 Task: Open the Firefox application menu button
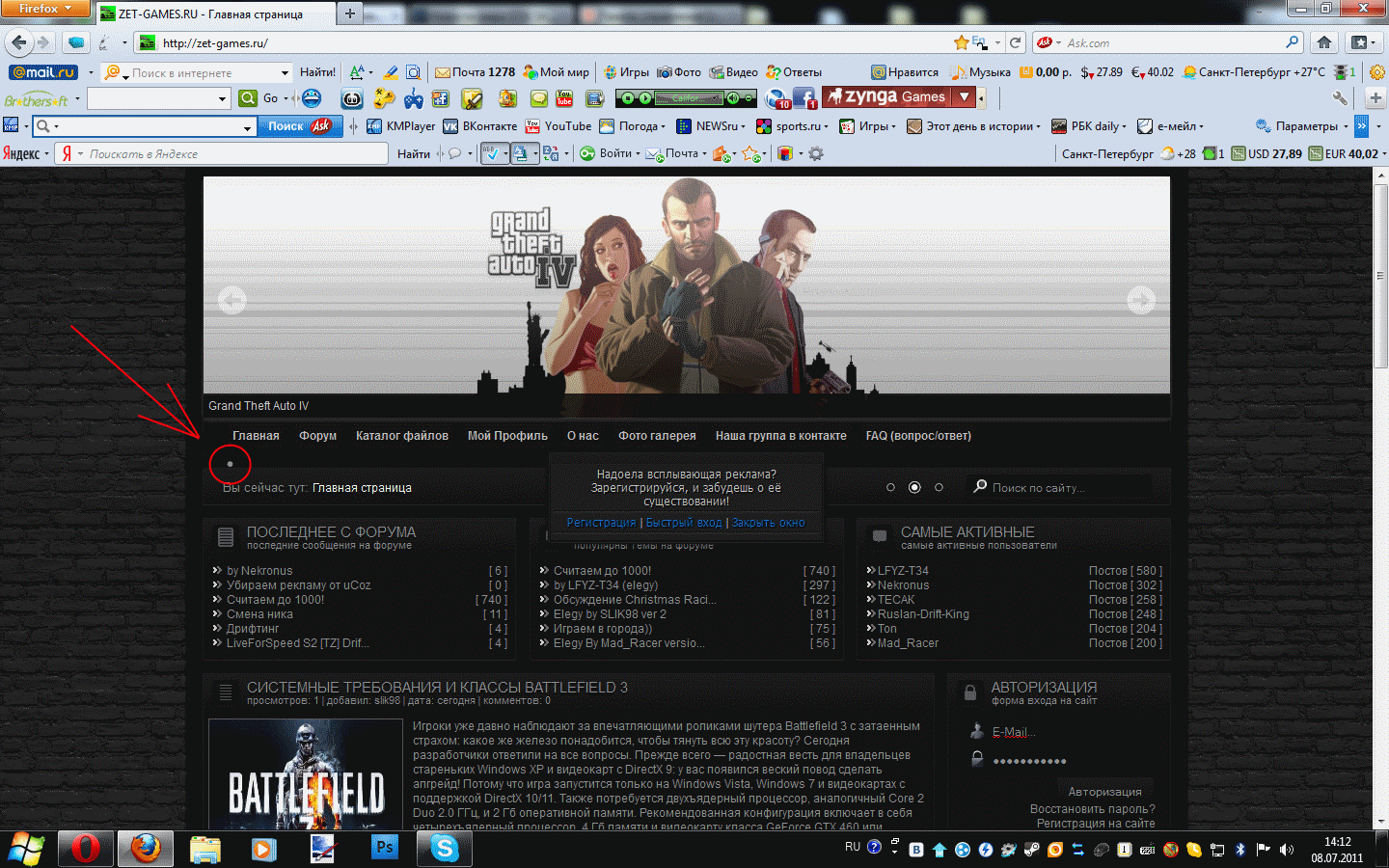point(45,9)
